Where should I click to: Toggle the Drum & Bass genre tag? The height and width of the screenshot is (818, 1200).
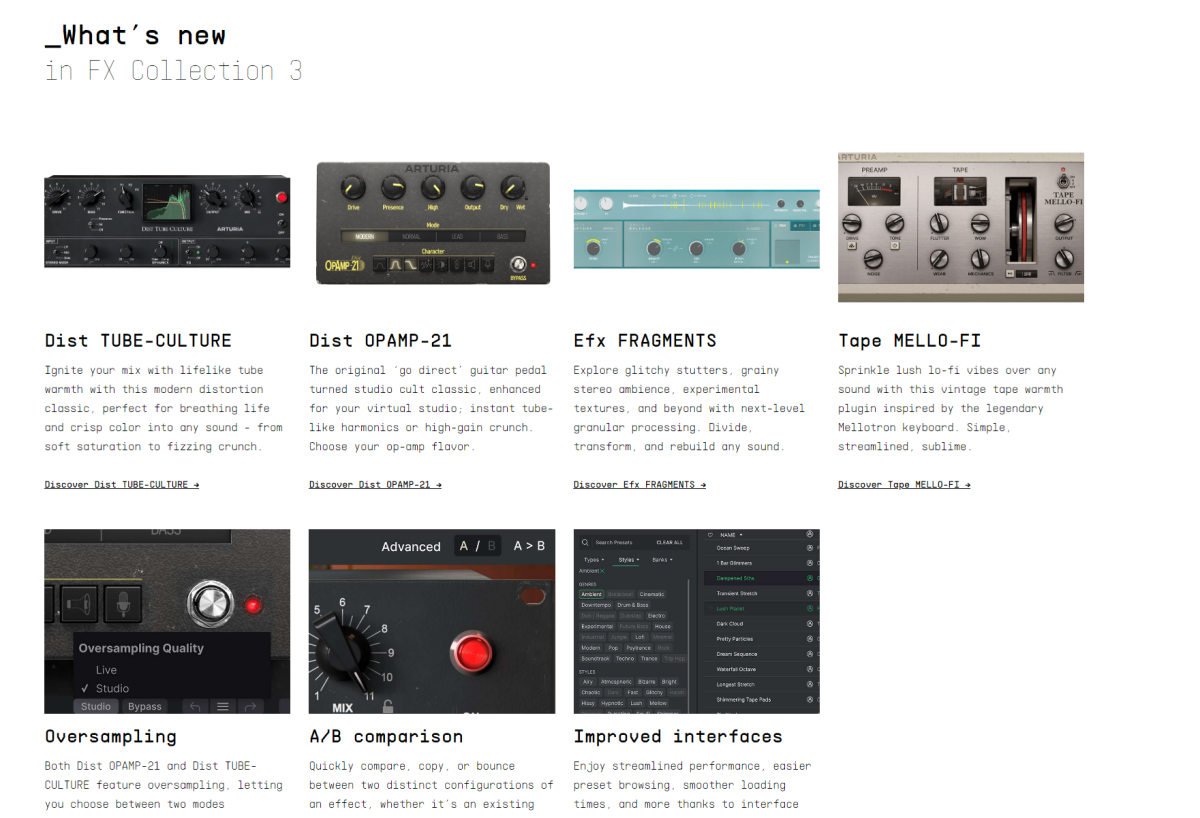click(633, 605)
